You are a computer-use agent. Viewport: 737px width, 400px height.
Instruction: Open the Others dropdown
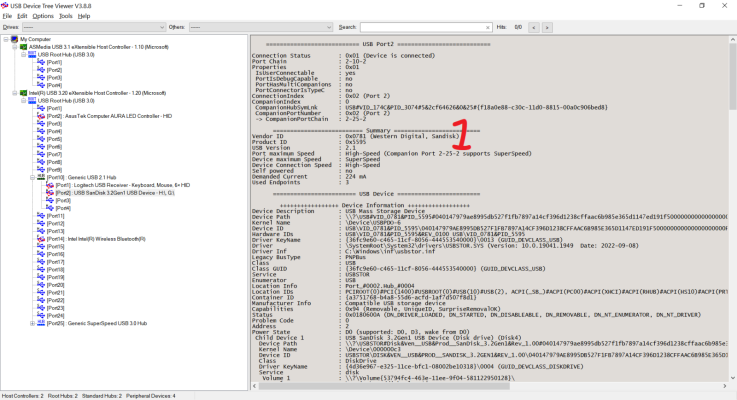point(261,27)
